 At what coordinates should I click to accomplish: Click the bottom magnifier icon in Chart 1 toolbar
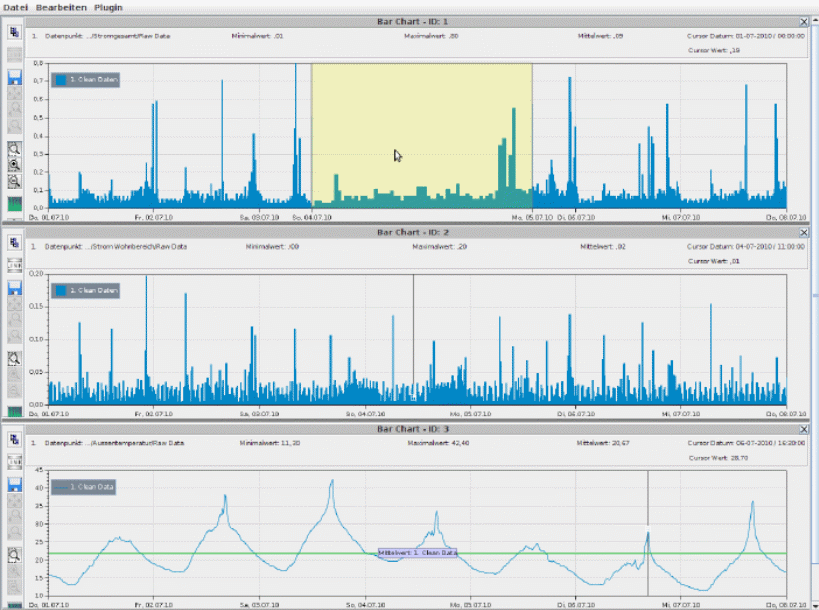(x=15, y=182)
